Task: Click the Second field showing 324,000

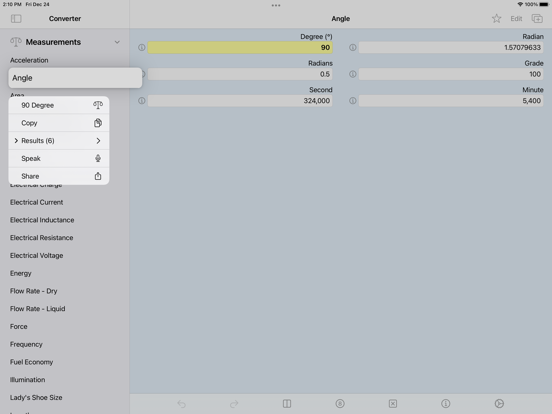Action: point(240,101)
